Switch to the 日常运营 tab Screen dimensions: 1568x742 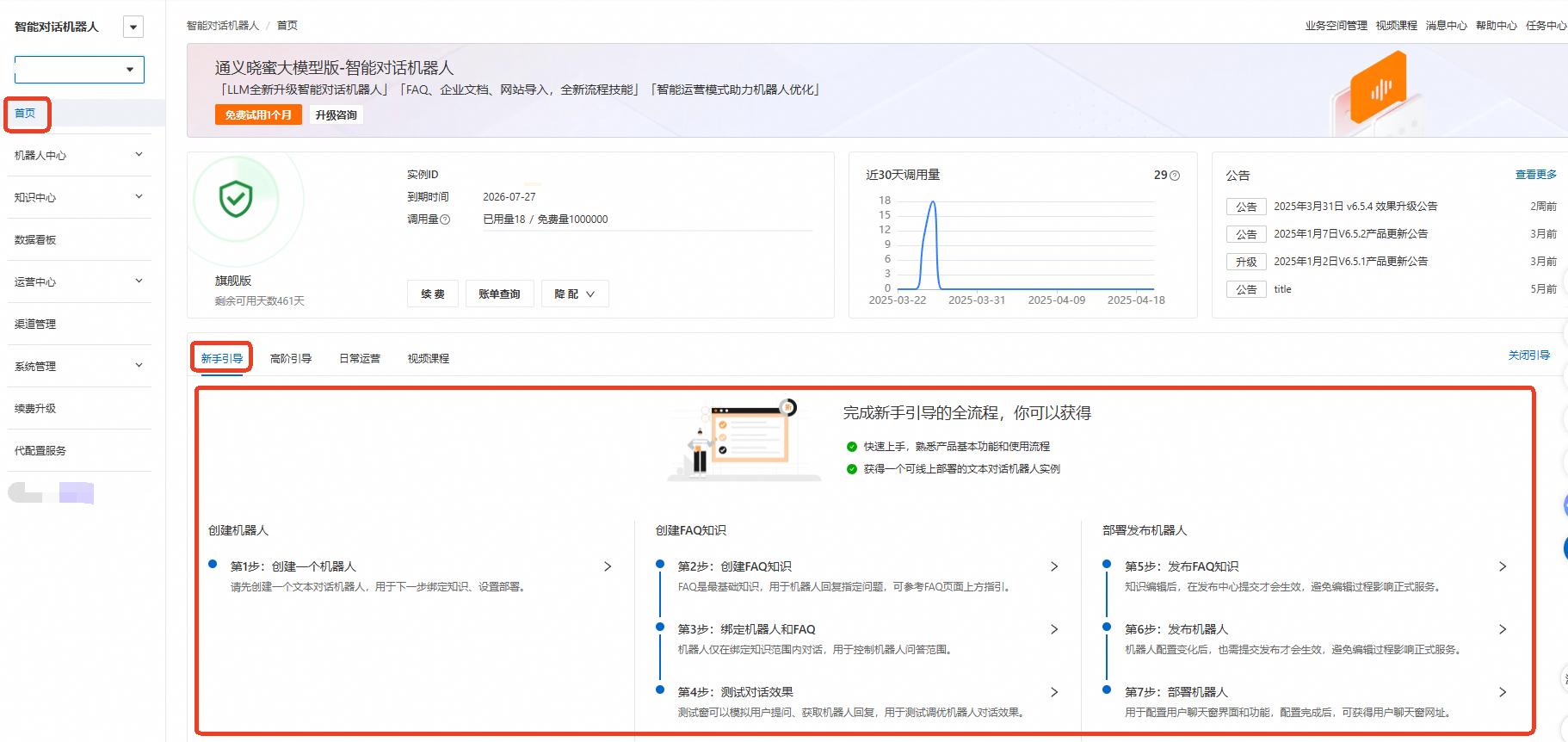pos(360,358)
